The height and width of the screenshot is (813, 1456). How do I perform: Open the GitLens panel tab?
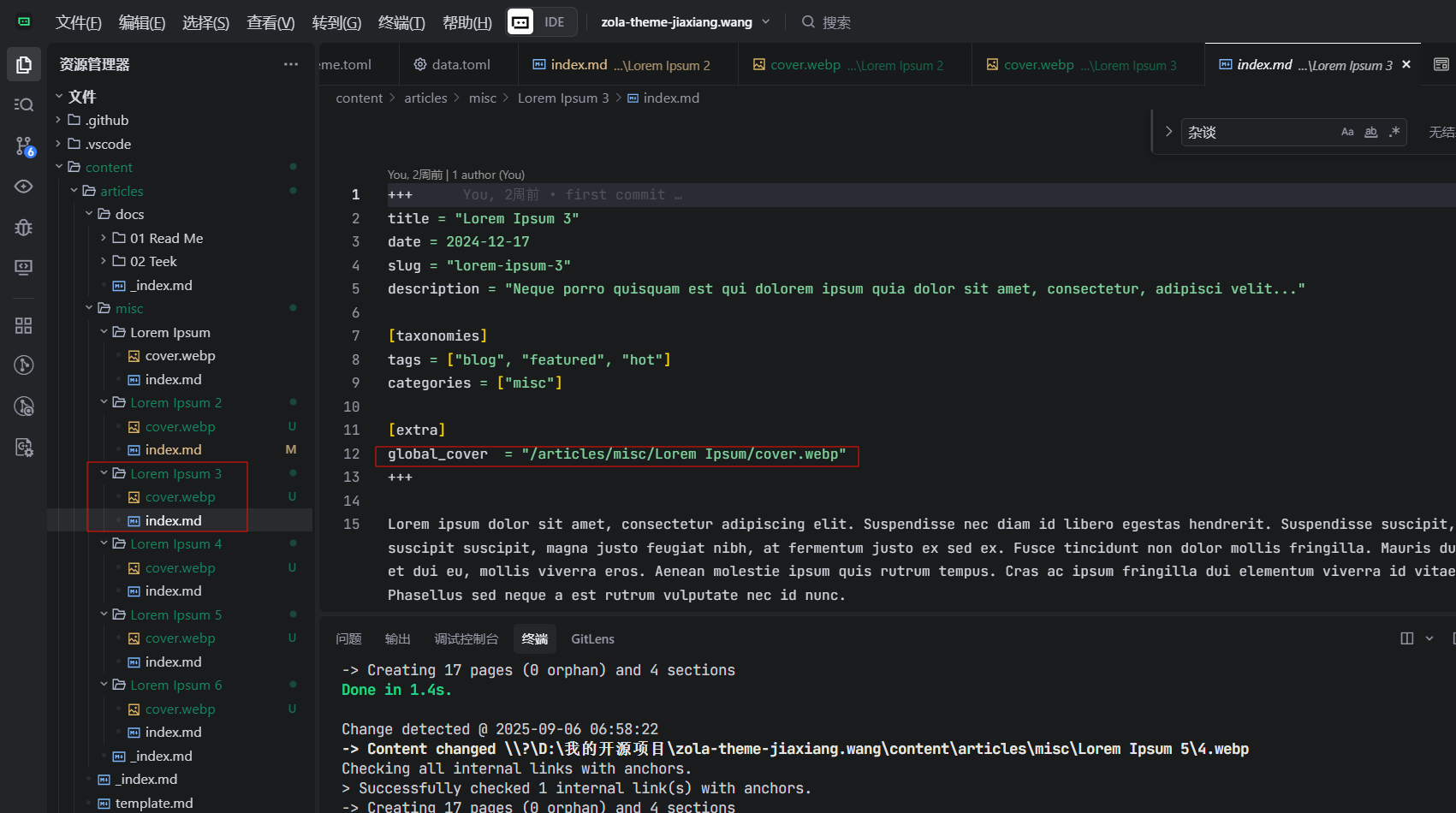[592, 638]
